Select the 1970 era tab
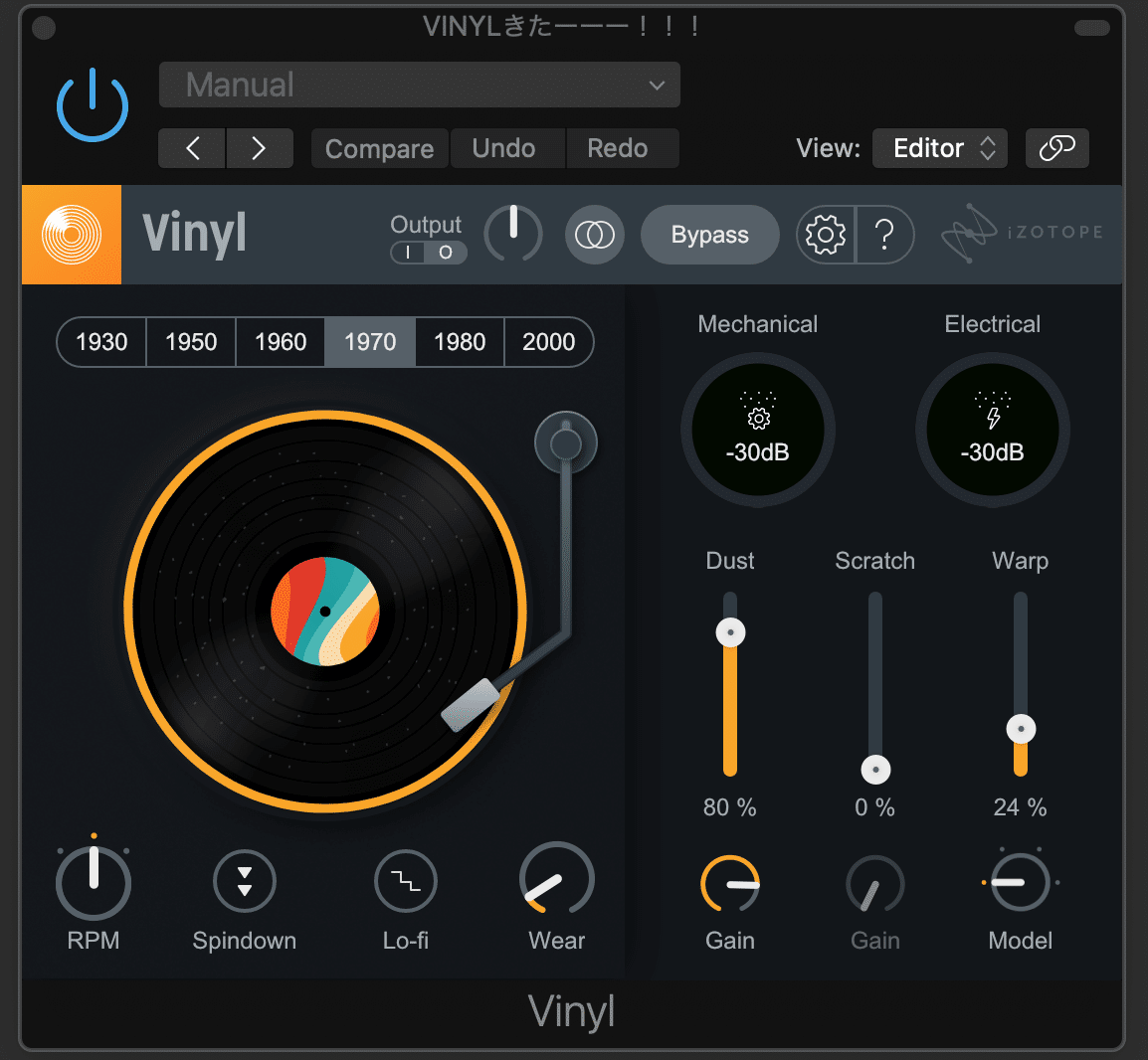This screenshot has width=1148, height=1060. (x=370, y=342)
